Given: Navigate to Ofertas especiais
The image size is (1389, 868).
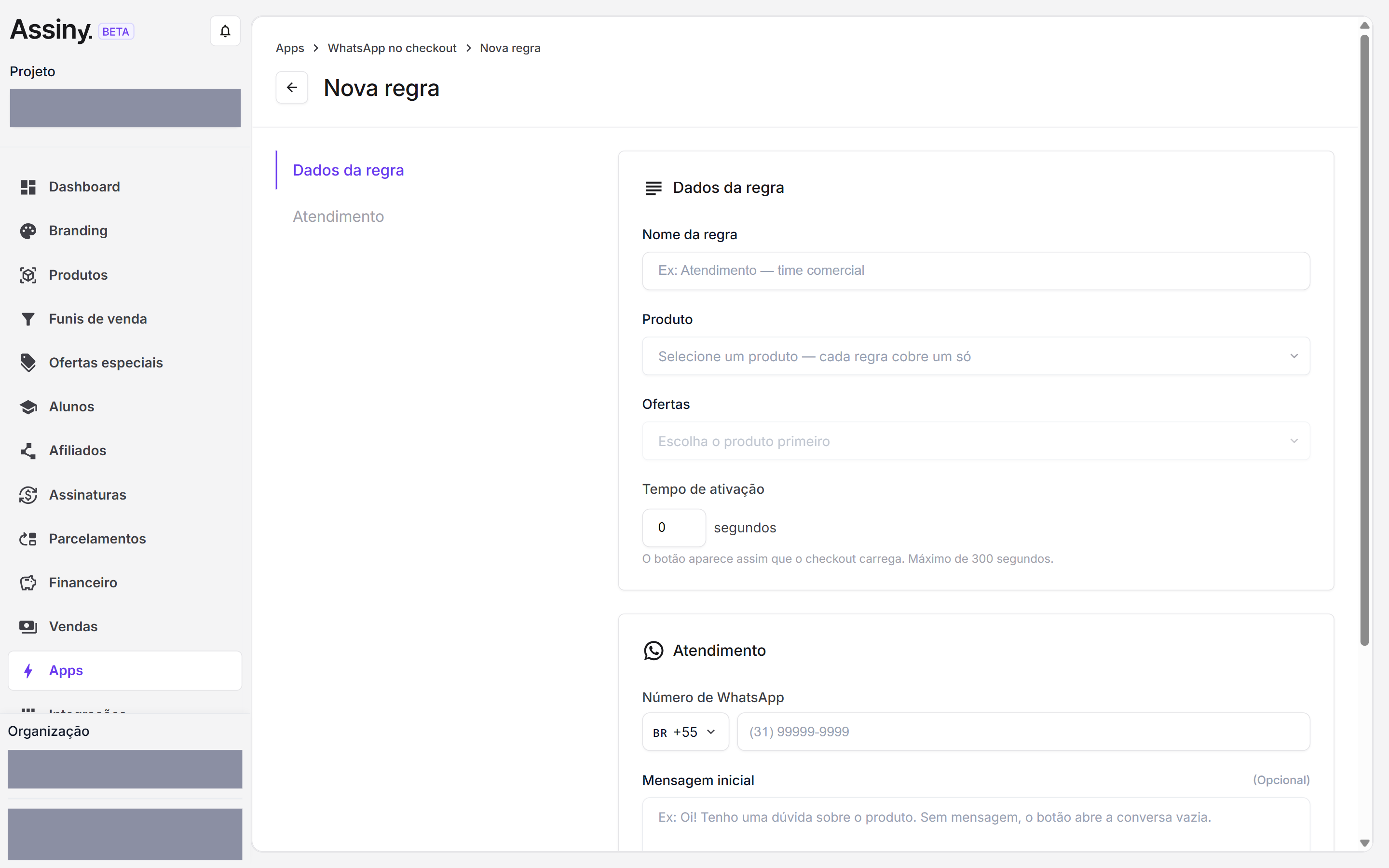Looking at the screenshot, I should click(125, 363).
